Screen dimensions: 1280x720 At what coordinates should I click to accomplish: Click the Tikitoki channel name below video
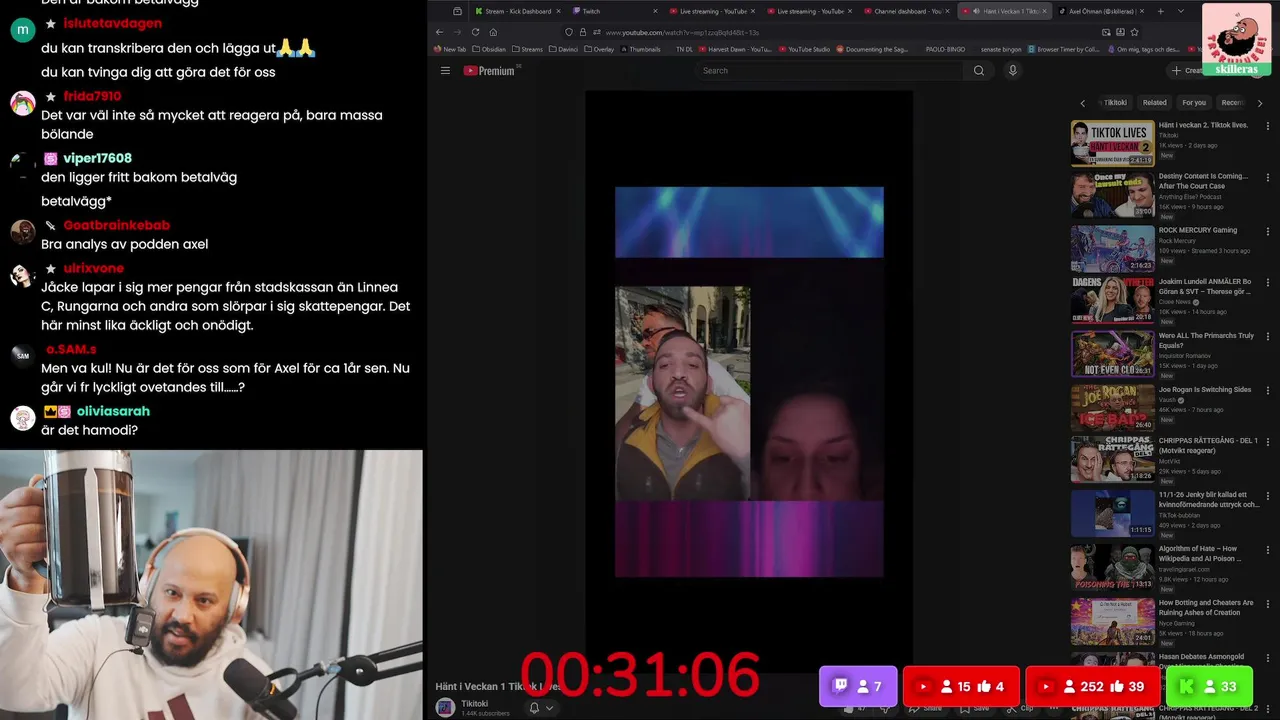coord(474,704)
